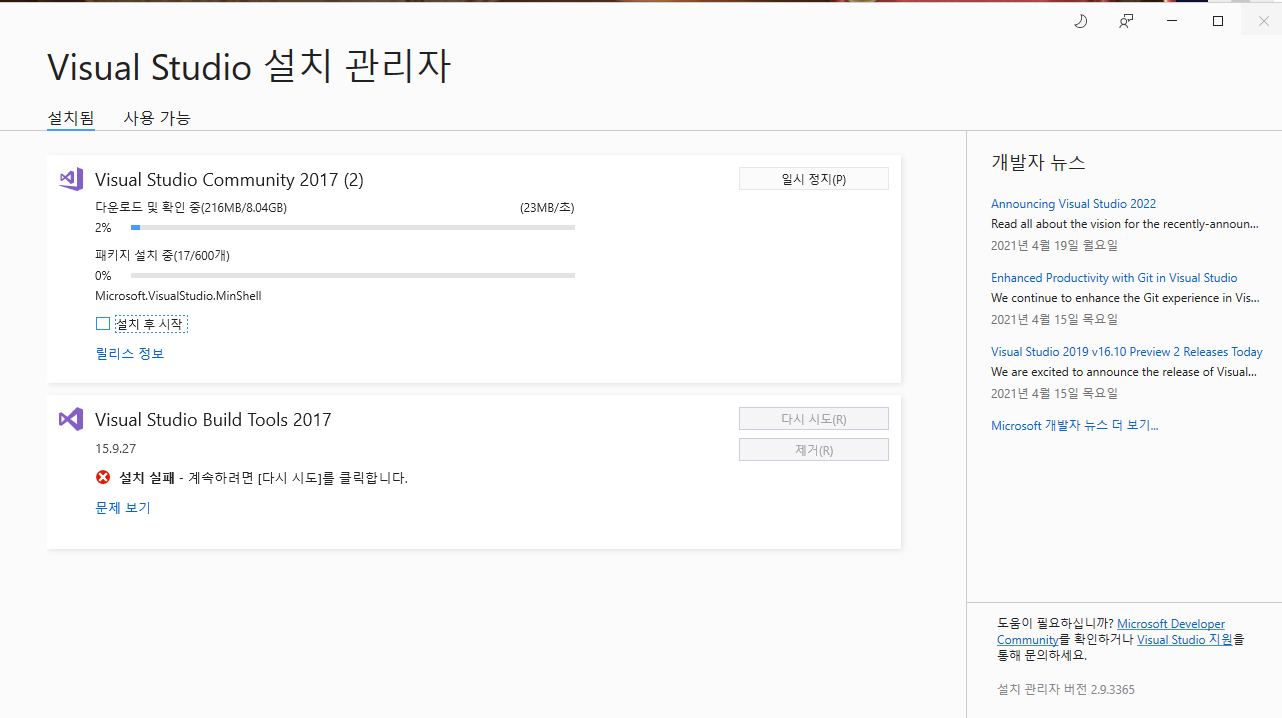Image resolution: width=1282 pixels, height=718 pixels.
Task: Minimize the installer window
Action: [1172, 21]
